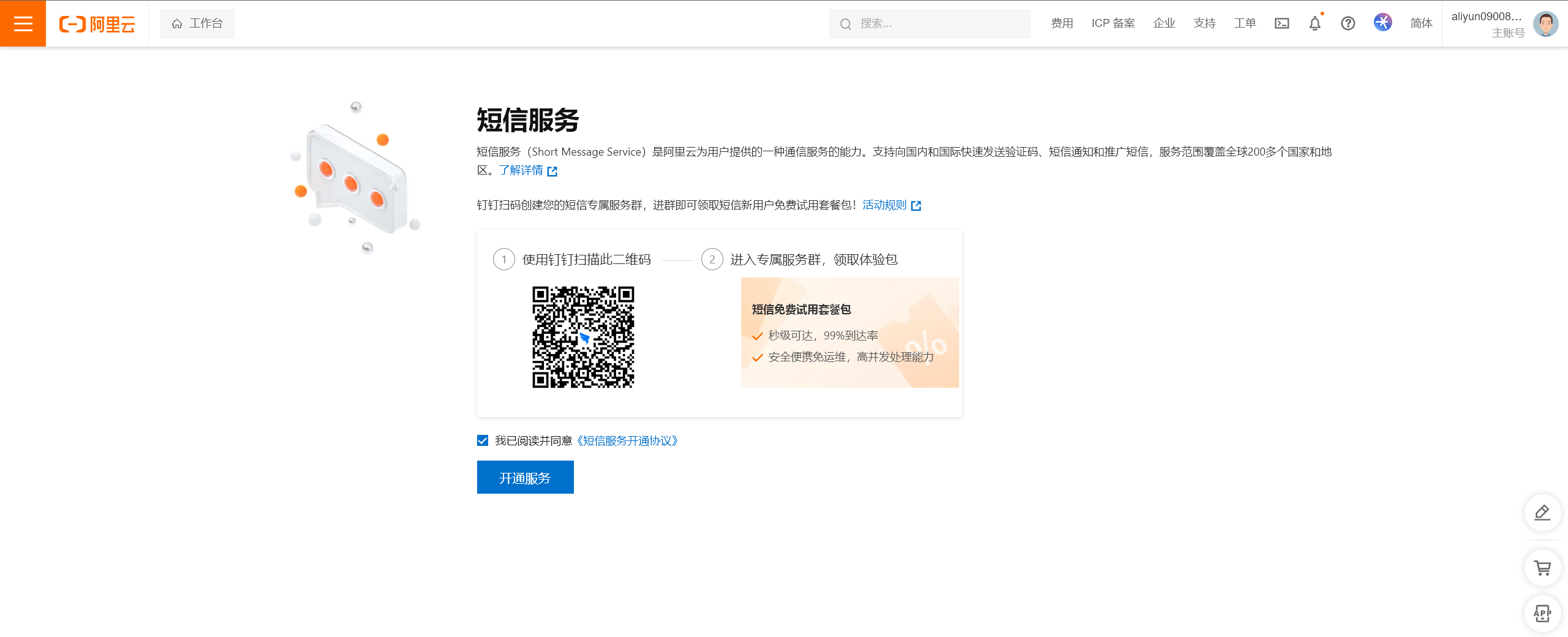Click the user avatar picture
Image resolution: width=1568 pixels, height=637 pixels.
tap(1546, 24)
